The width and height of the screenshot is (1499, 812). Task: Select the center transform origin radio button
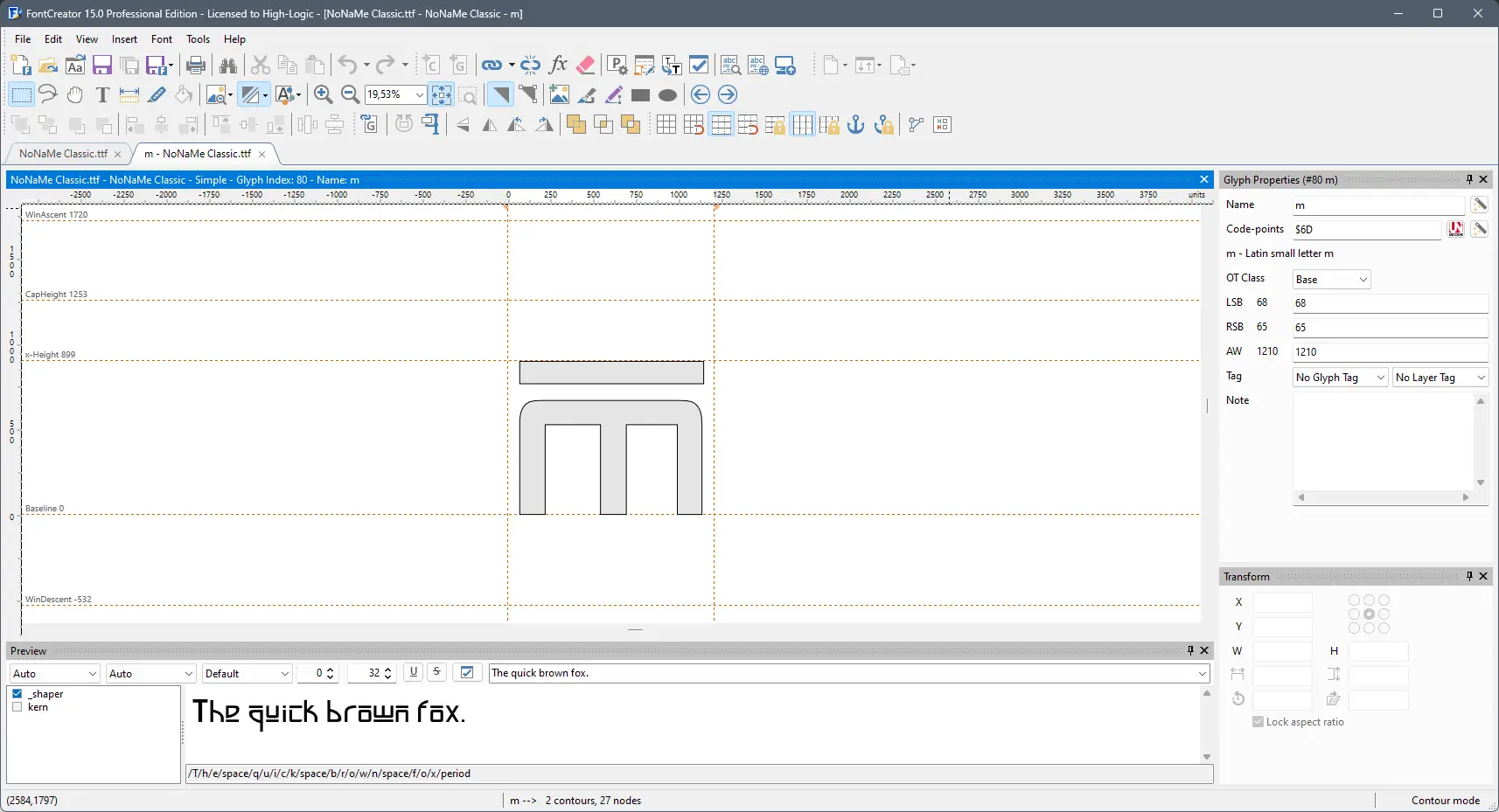coord(1369,614)
